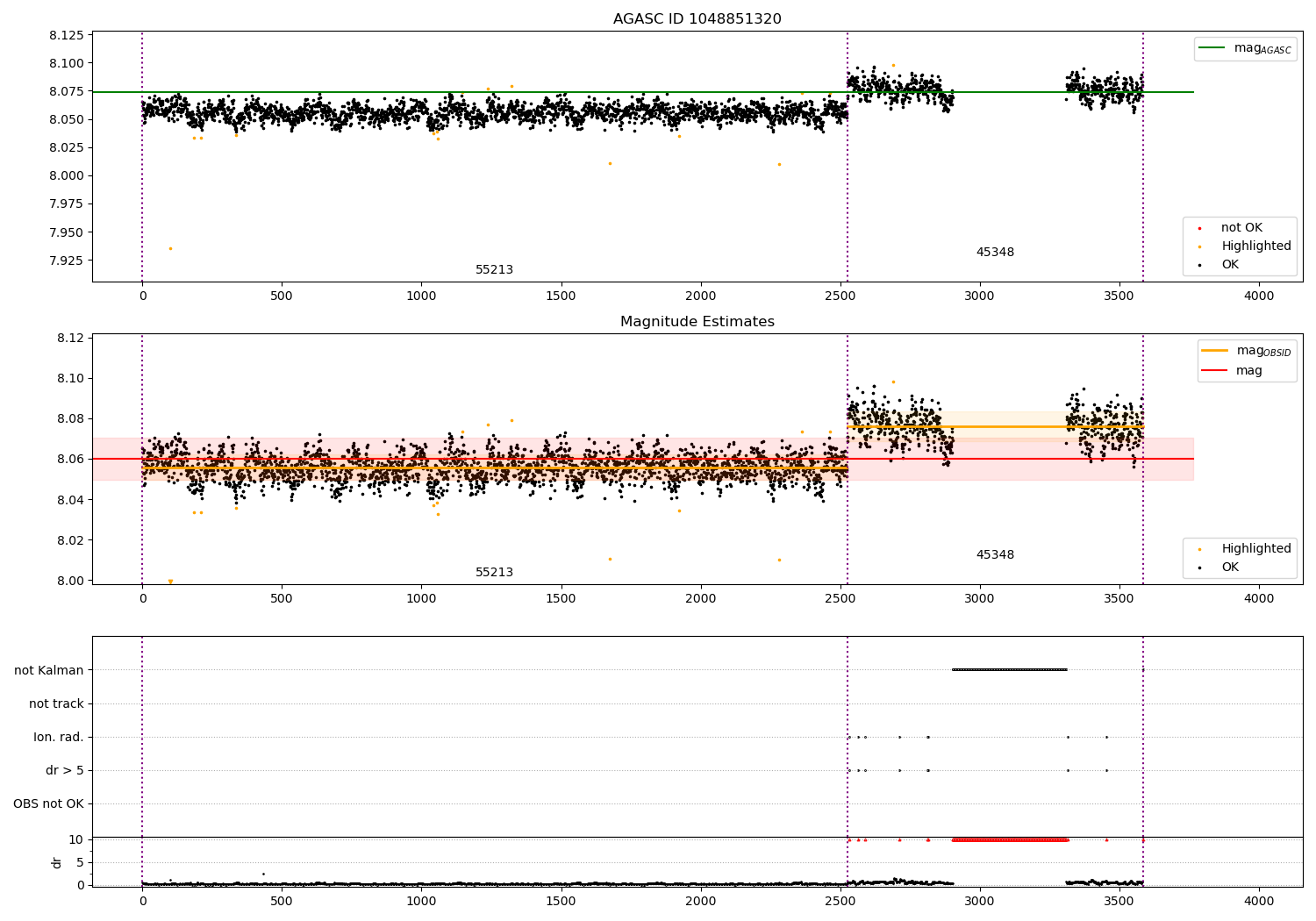The width and height of the screenshot is (1316, 921).
Task: Click the red mag legend line in middle plot
Action: 1215,371
